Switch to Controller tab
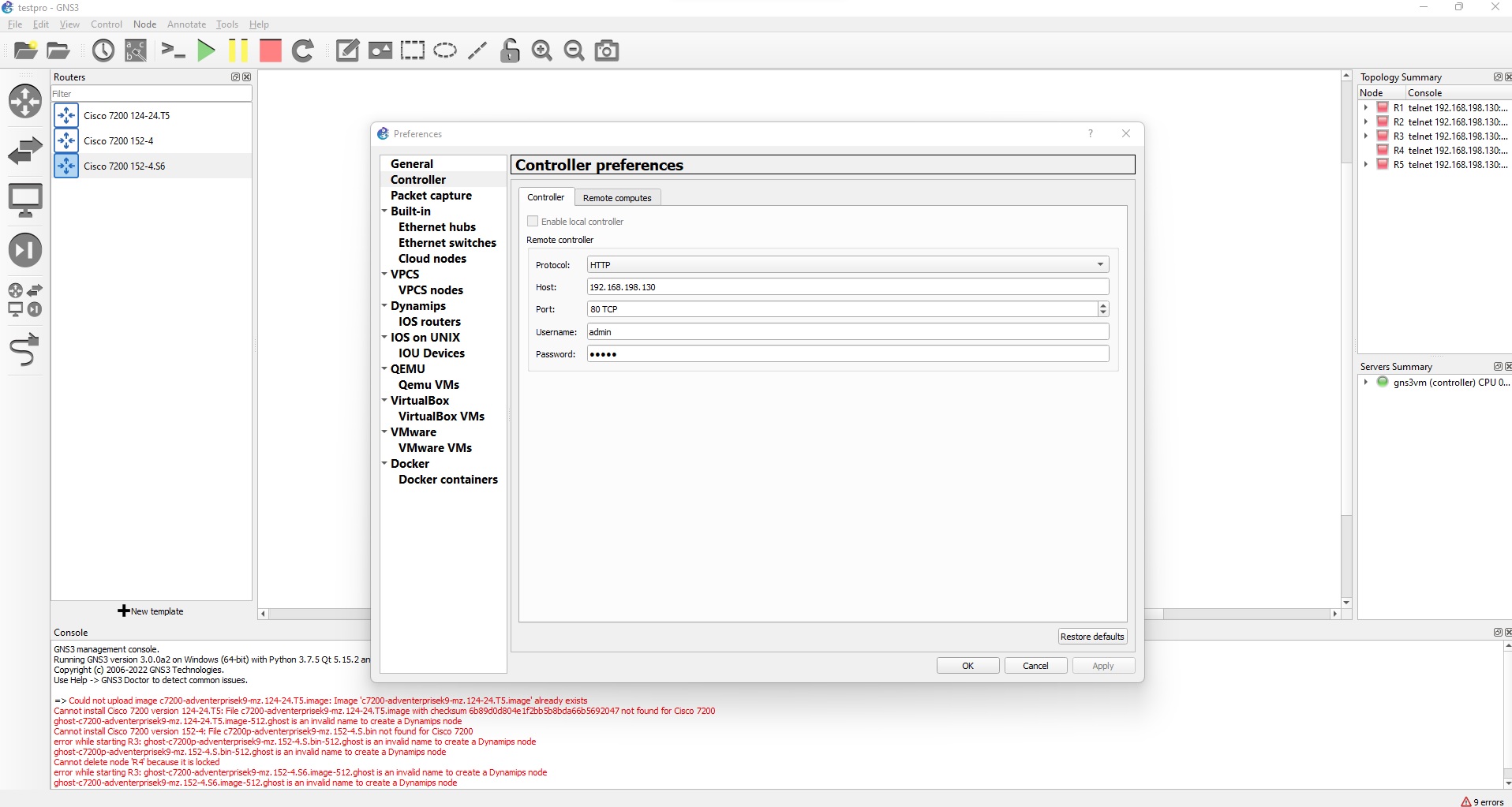The width and height of the screenshot is (1512, 807). coord(546,197)
